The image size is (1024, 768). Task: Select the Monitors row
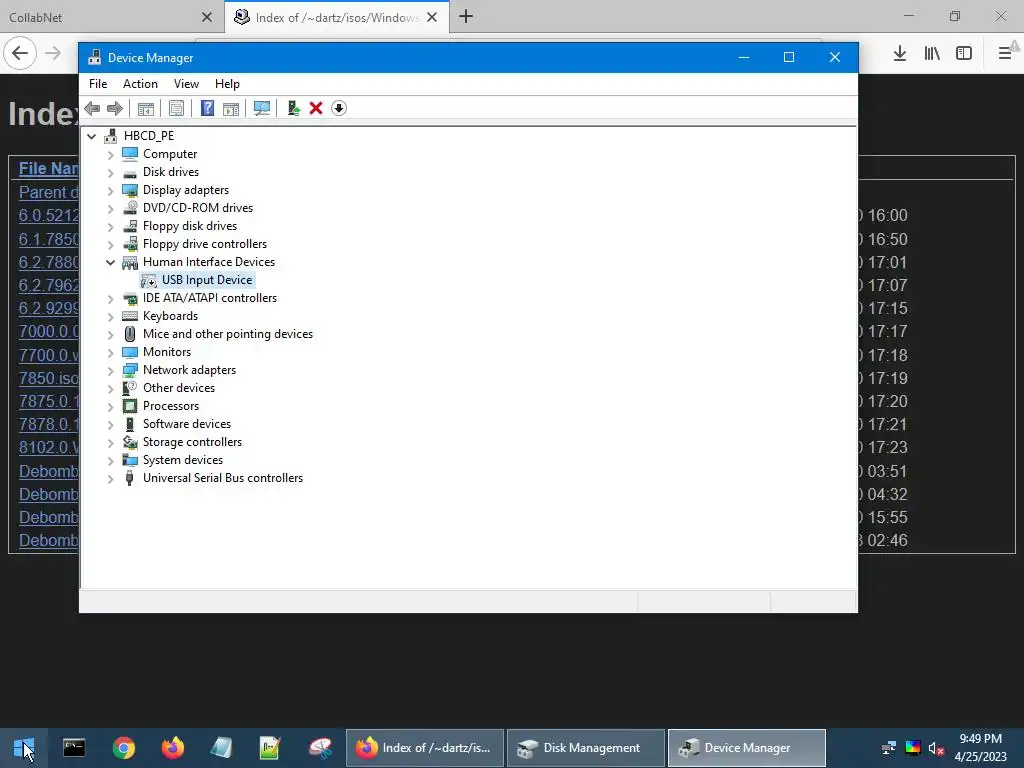coord(167,352)
